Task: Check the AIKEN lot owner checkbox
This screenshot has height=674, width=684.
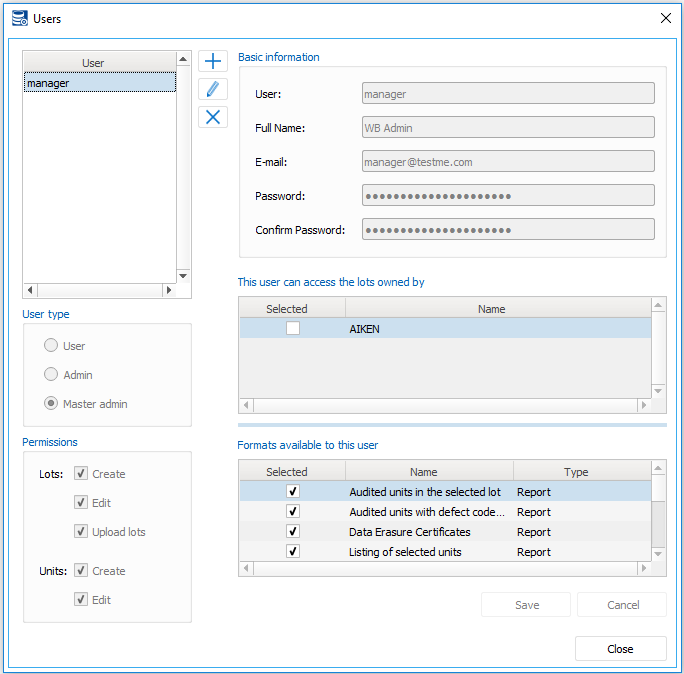Action: (x=293, y=328)
